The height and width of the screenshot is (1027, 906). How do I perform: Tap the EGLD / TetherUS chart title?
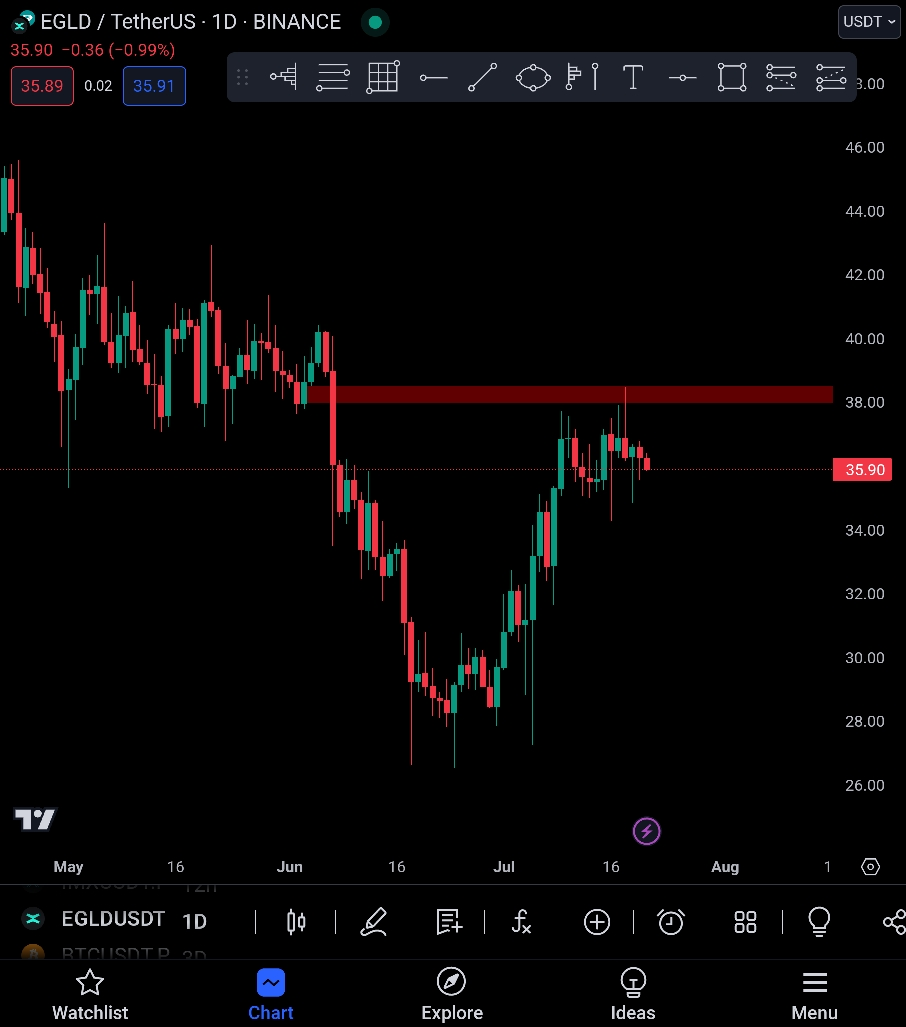tap(191, 22)
